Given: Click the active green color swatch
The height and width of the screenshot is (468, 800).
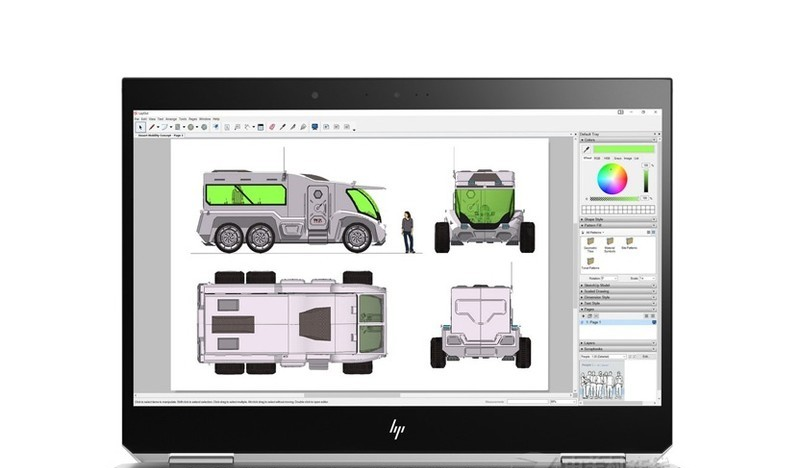Looking at the screenshot, I should (x=623, y=149).
